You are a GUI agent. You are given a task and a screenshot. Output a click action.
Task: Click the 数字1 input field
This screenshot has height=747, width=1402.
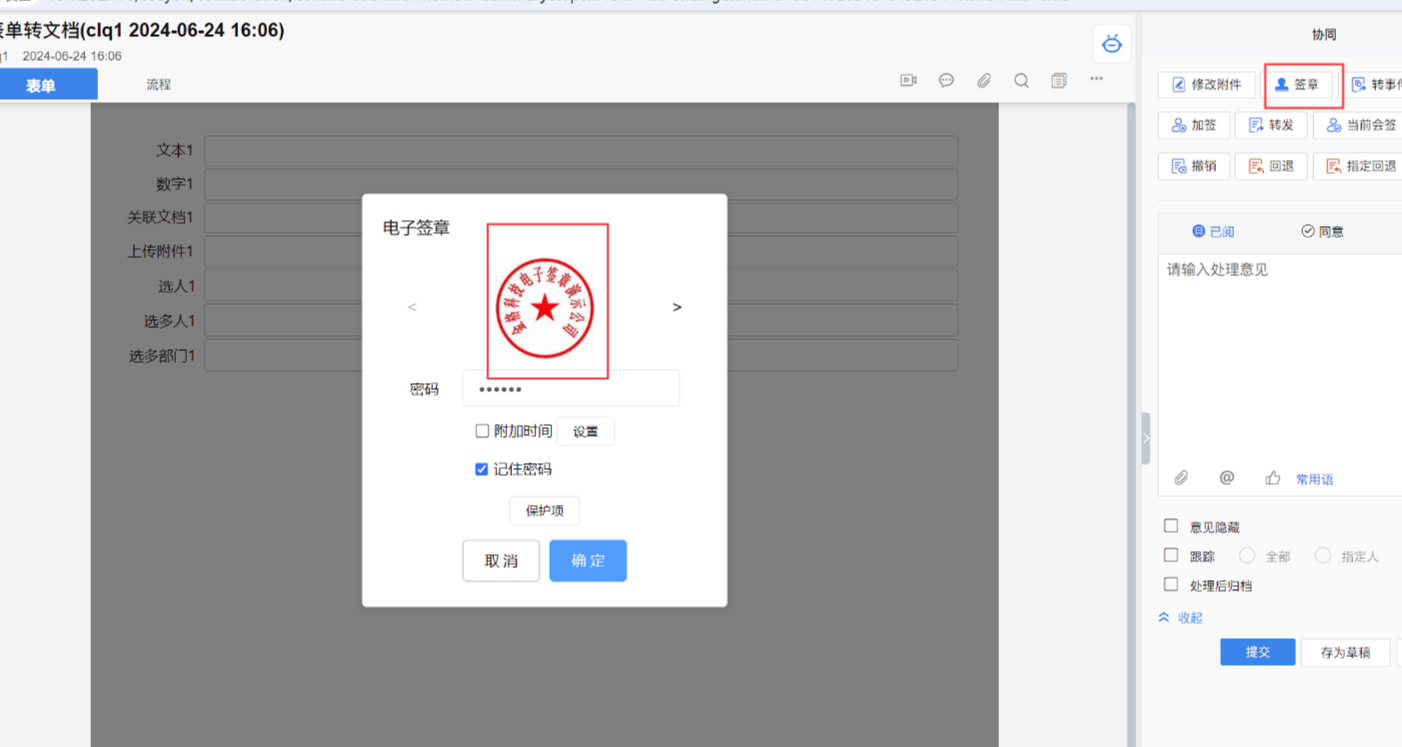click(581, 184)
